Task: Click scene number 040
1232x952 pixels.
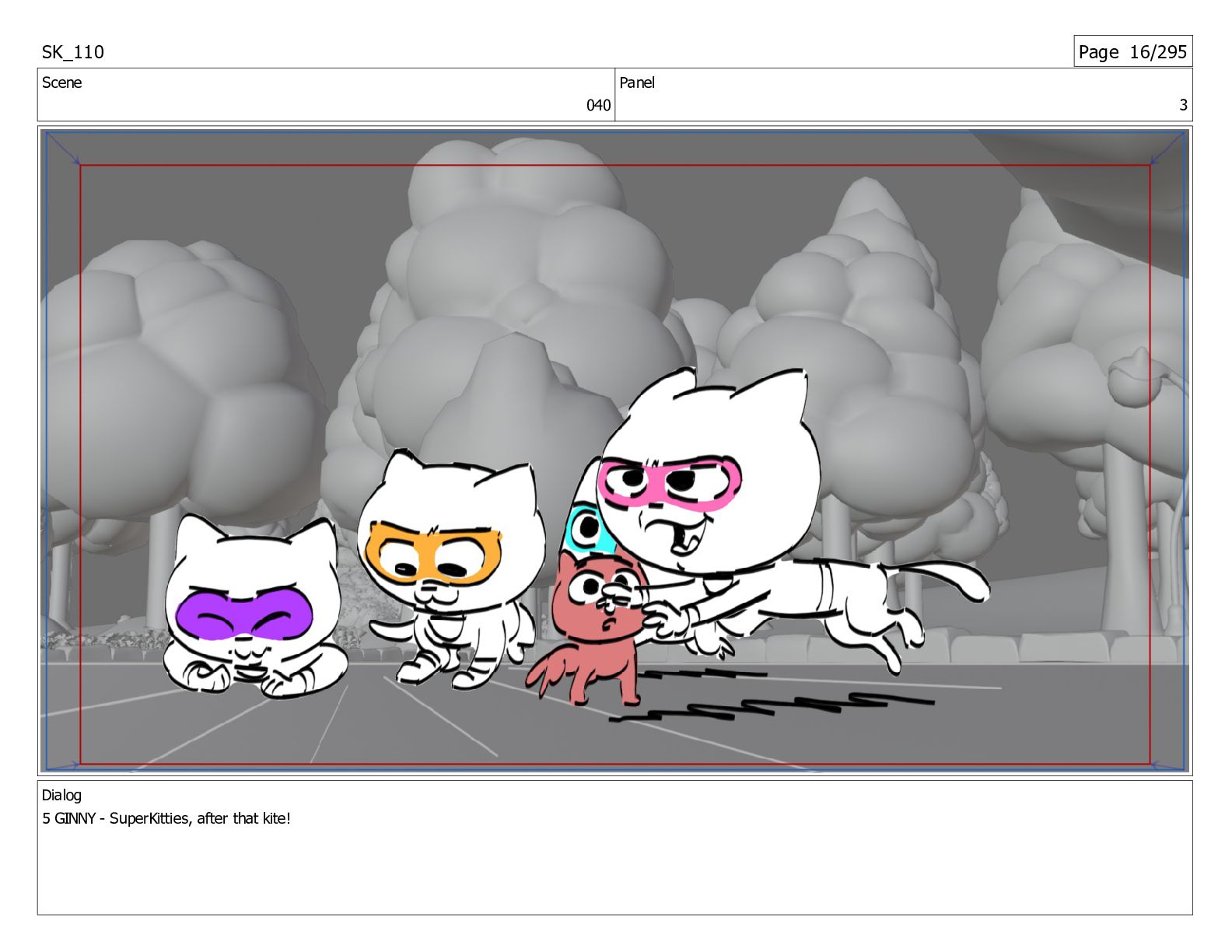Action: [x=598, y=105]
